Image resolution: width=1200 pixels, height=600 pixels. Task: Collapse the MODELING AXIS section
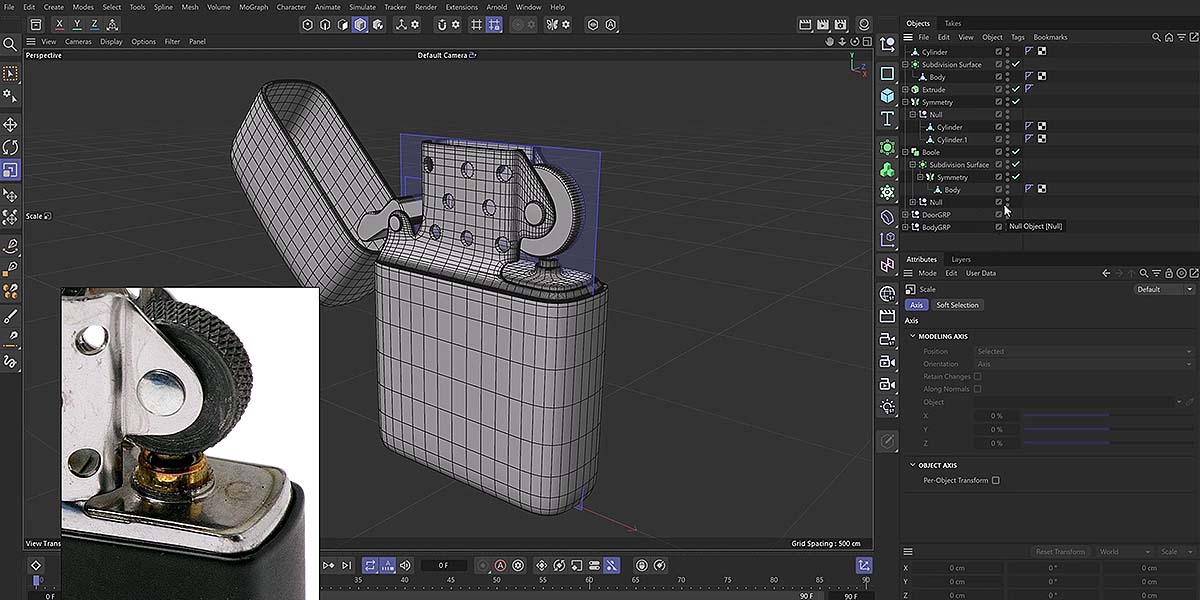913,336
